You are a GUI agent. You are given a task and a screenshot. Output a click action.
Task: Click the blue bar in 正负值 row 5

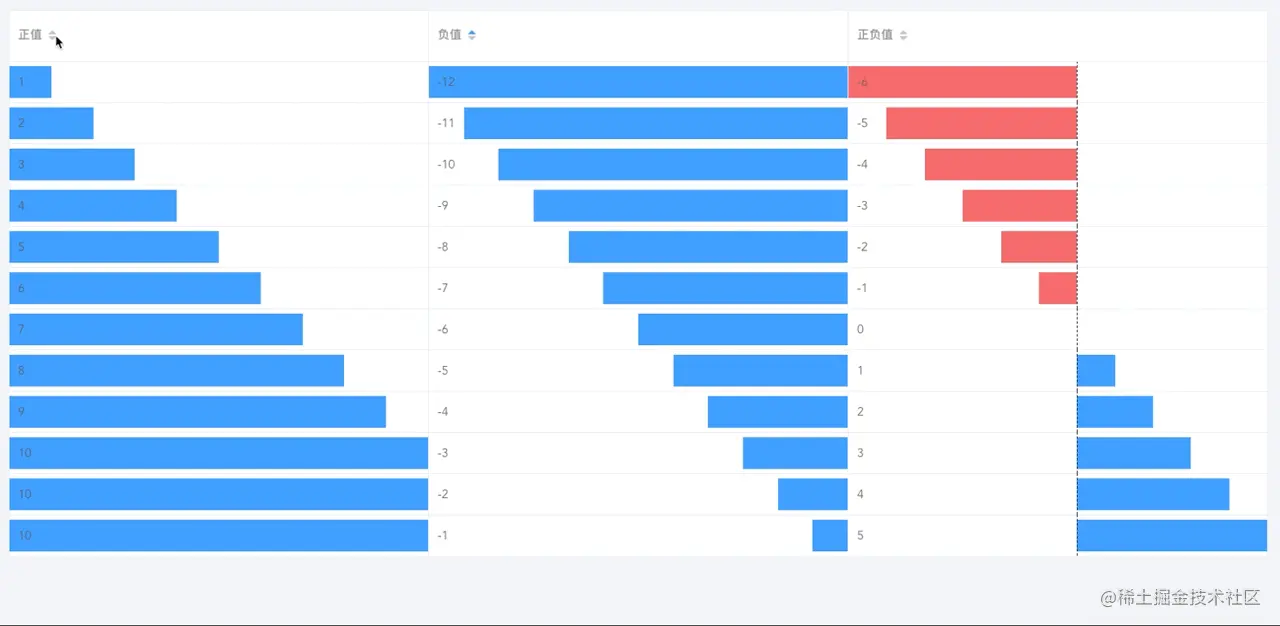coord(1171,535)
